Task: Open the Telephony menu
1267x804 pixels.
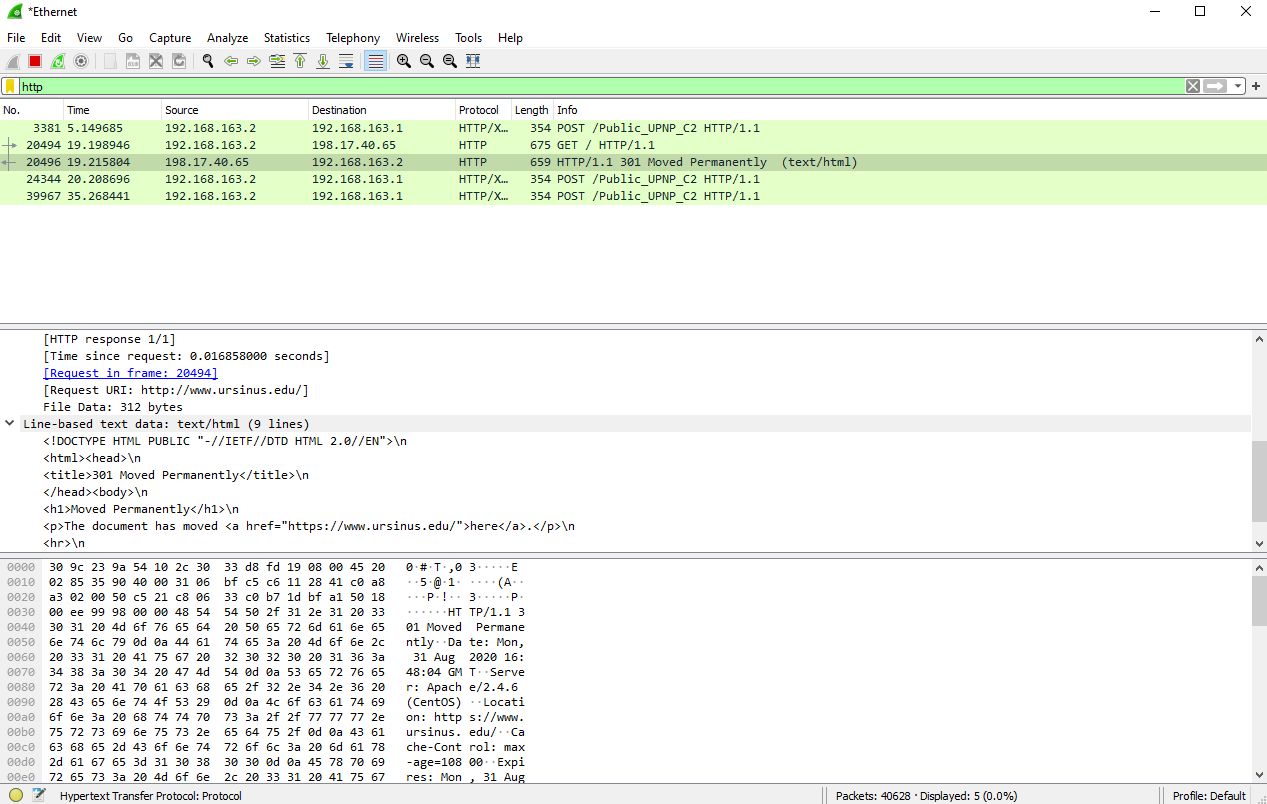Action: click(x=353, y=38)
